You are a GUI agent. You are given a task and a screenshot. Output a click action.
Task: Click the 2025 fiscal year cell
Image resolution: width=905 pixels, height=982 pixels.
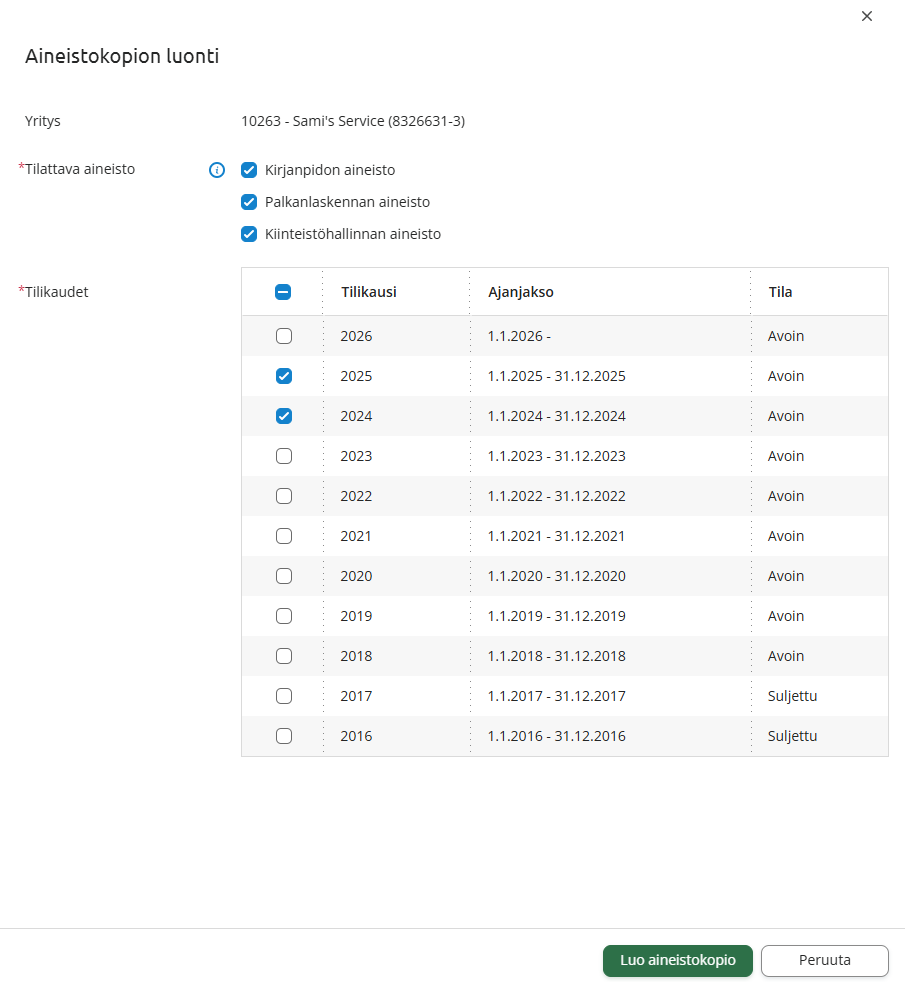(356, 376)
